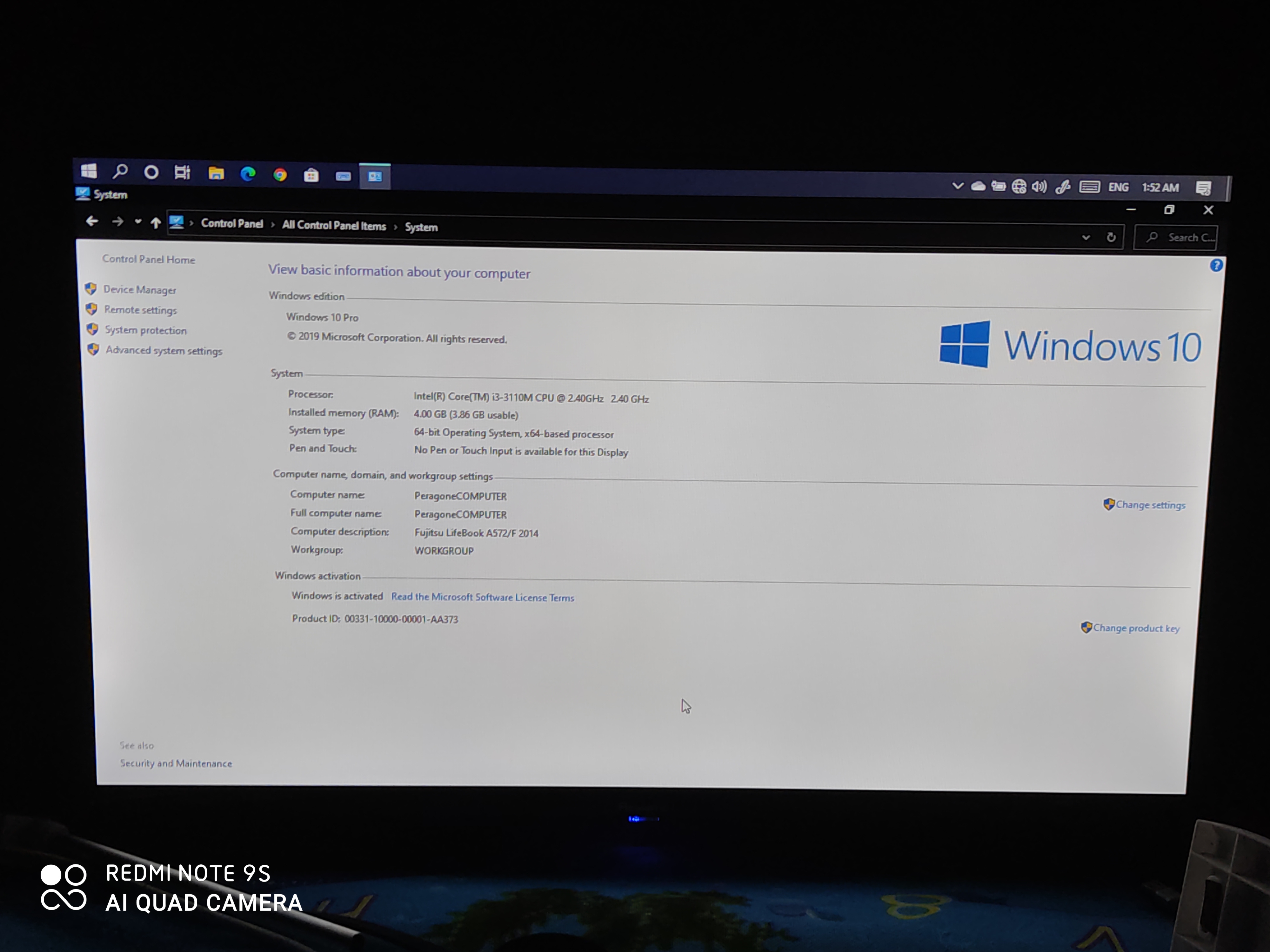Open Microsoft Store from the taskbar
The height and width of the screenshot is (952, 1270).
311,175
